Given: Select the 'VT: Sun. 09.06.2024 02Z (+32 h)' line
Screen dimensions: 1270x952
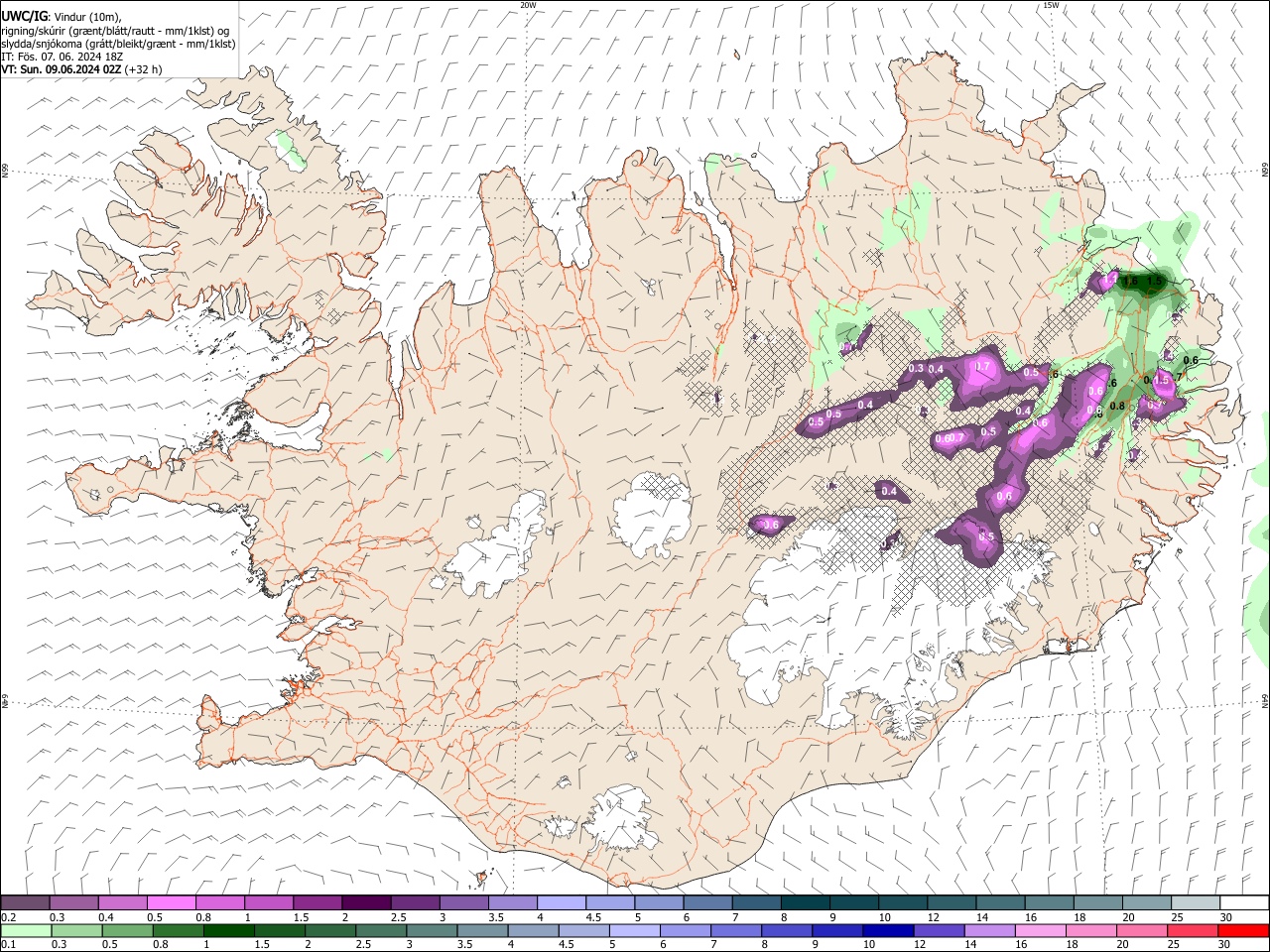Looking at the screenshot, I should pyautogui.click(x=81, y=69).
